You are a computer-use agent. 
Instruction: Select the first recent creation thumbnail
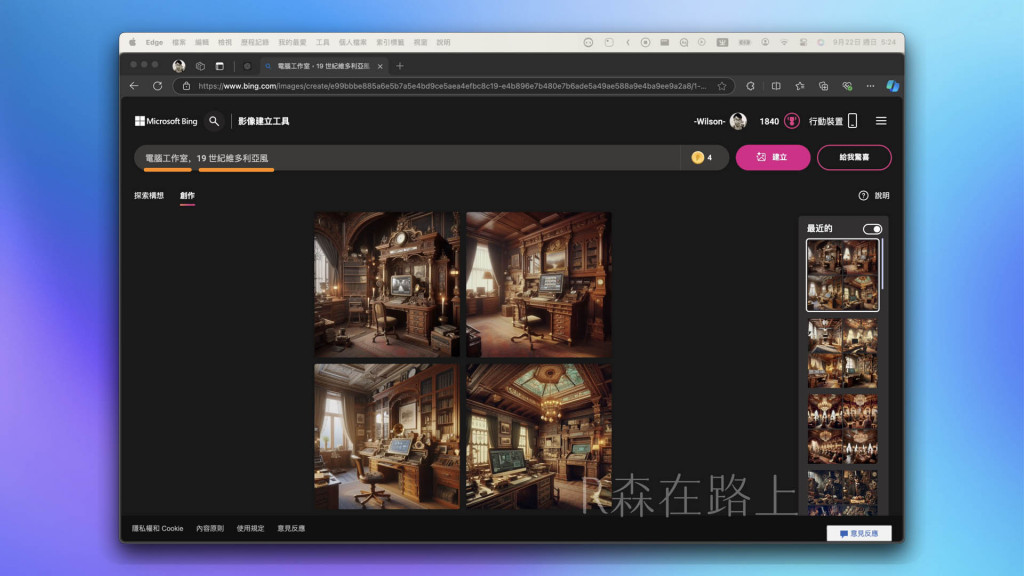(842, 275)
